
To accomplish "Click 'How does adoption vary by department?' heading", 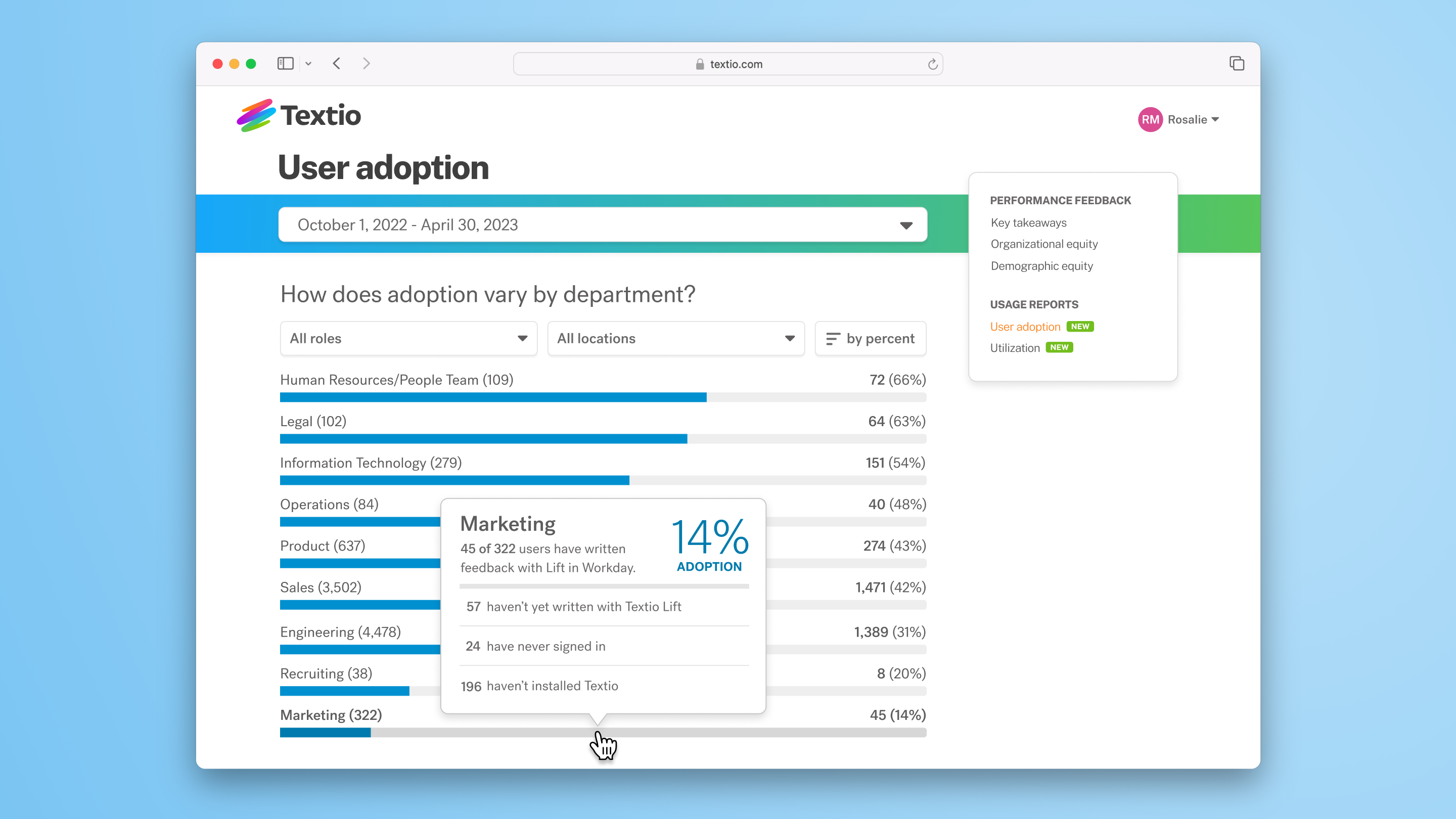I will 488,294.
